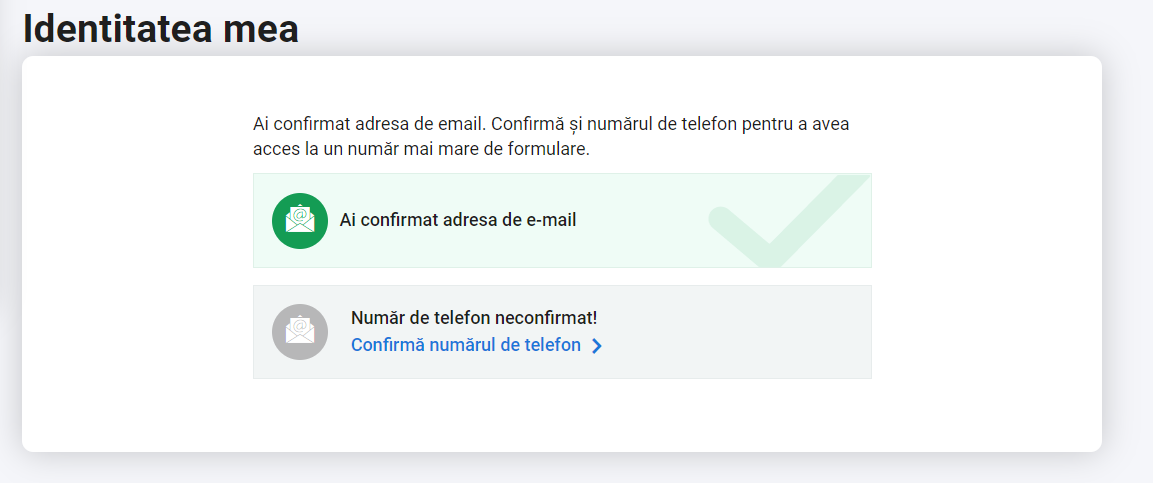Click the intro sentence starting Ai confirmat adresa de email

[551, 124]
